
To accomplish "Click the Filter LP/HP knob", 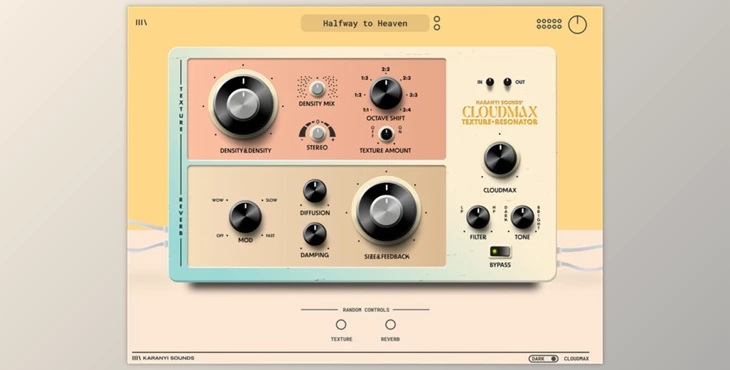I will (478, 217).
